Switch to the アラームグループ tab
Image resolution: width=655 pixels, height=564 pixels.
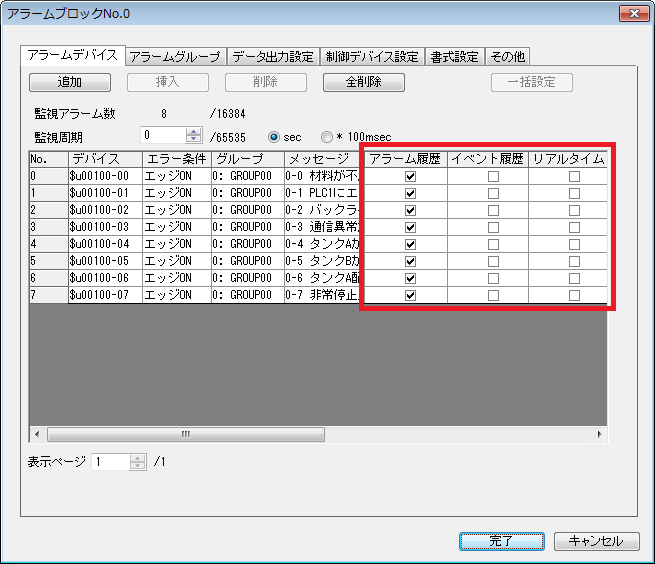175,56
